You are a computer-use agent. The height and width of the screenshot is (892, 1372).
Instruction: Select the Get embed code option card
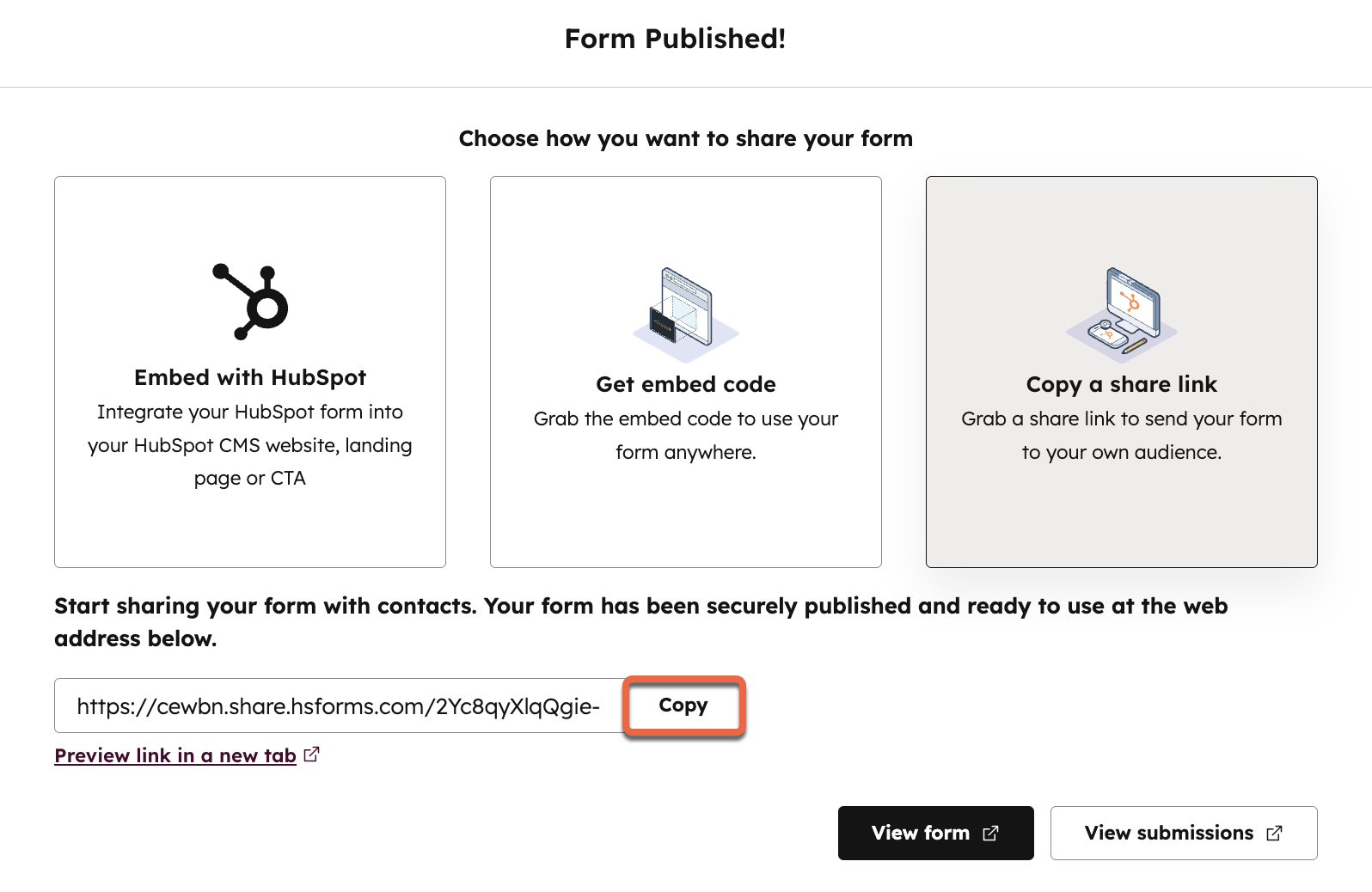point(685,371)
